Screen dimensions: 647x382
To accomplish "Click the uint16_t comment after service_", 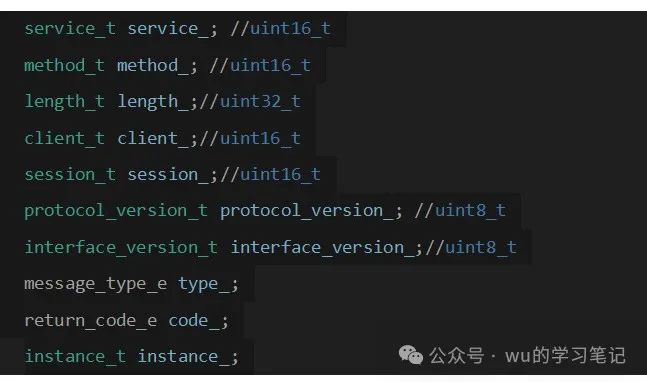I will pos(281,29).
